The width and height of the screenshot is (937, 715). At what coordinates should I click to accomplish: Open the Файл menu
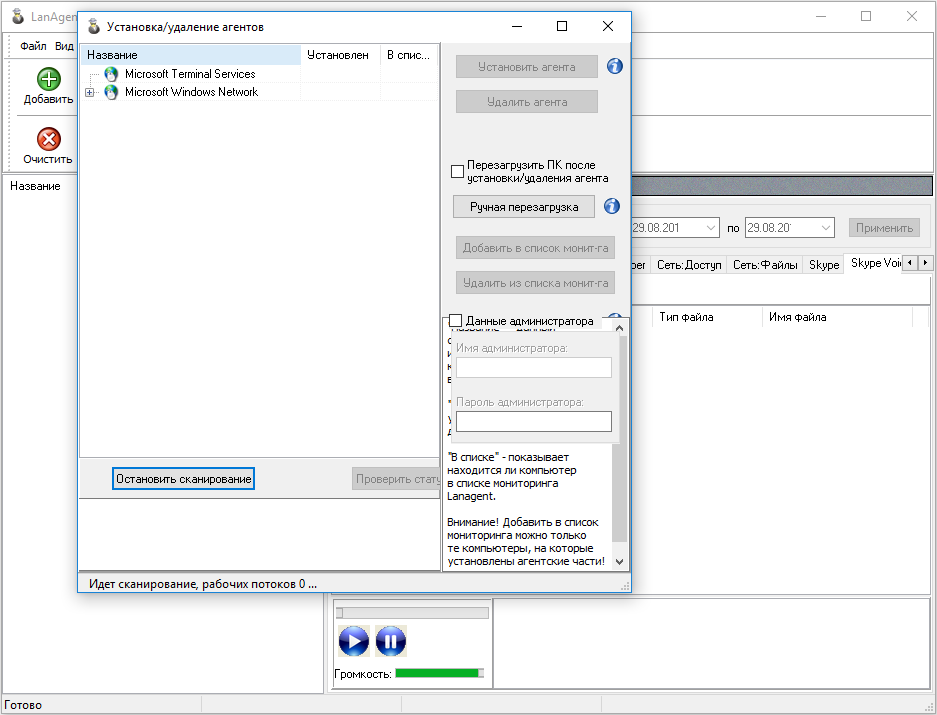[33, 46]
